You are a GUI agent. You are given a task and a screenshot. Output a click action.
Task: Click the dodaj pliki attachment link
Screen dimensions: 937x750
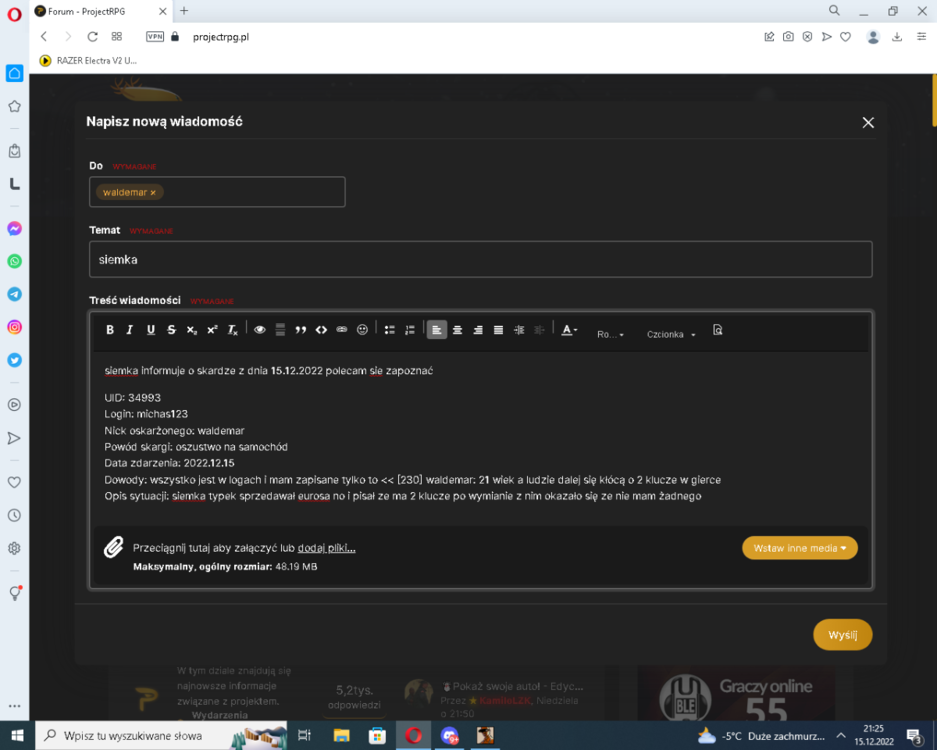[326, 548]
